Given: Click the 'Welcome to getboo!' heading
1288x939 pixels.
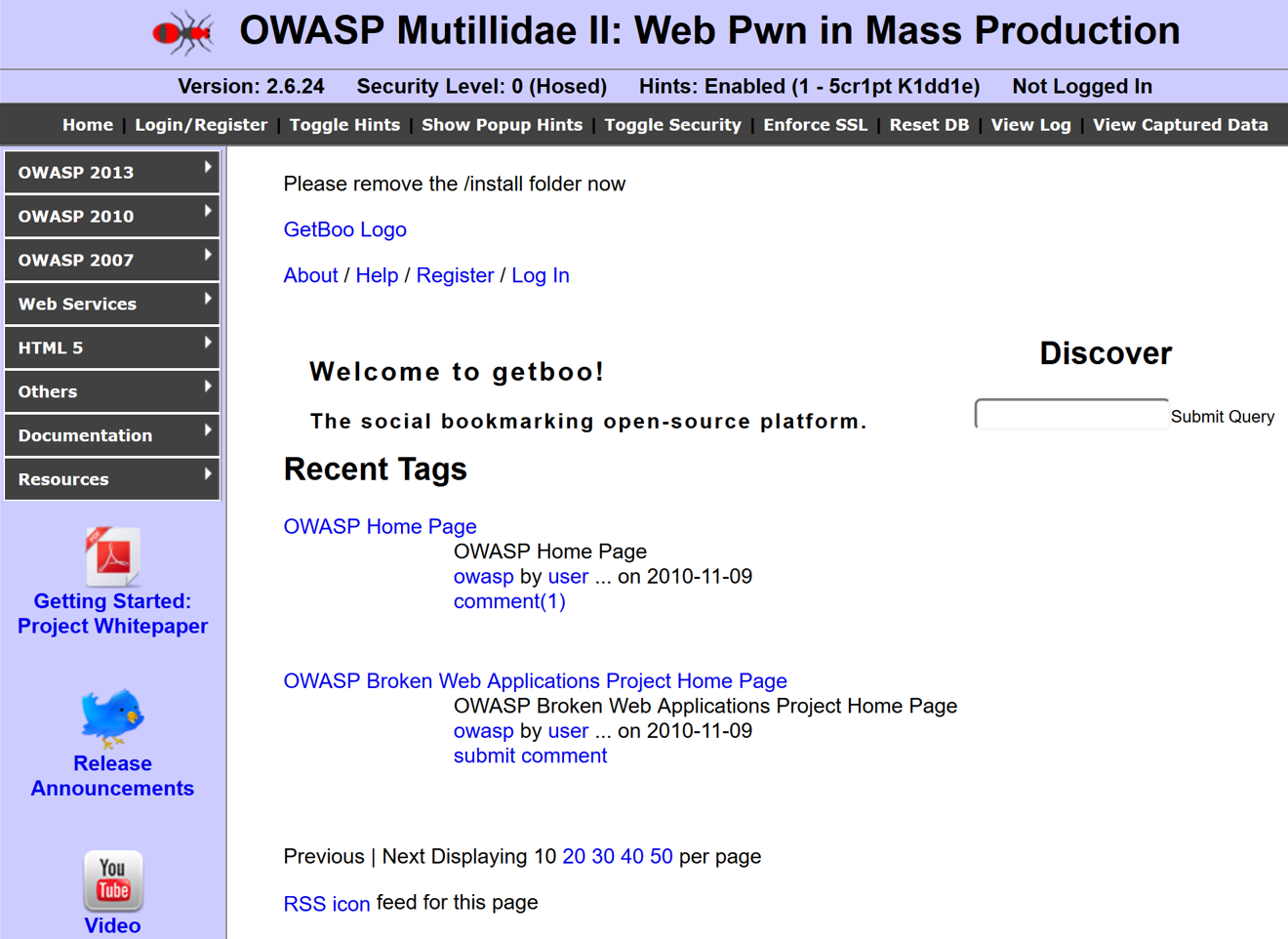Looking at the screenshot, I should tap(457, 372).
